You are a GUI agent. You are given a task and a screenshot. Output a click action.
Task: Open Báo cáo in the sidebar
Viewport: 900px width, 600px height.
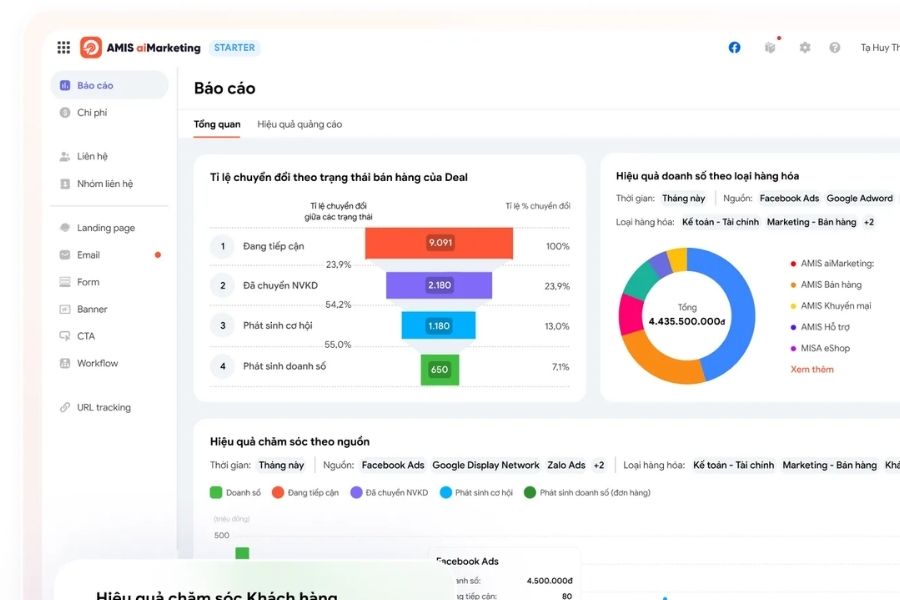tap(110, 86)
